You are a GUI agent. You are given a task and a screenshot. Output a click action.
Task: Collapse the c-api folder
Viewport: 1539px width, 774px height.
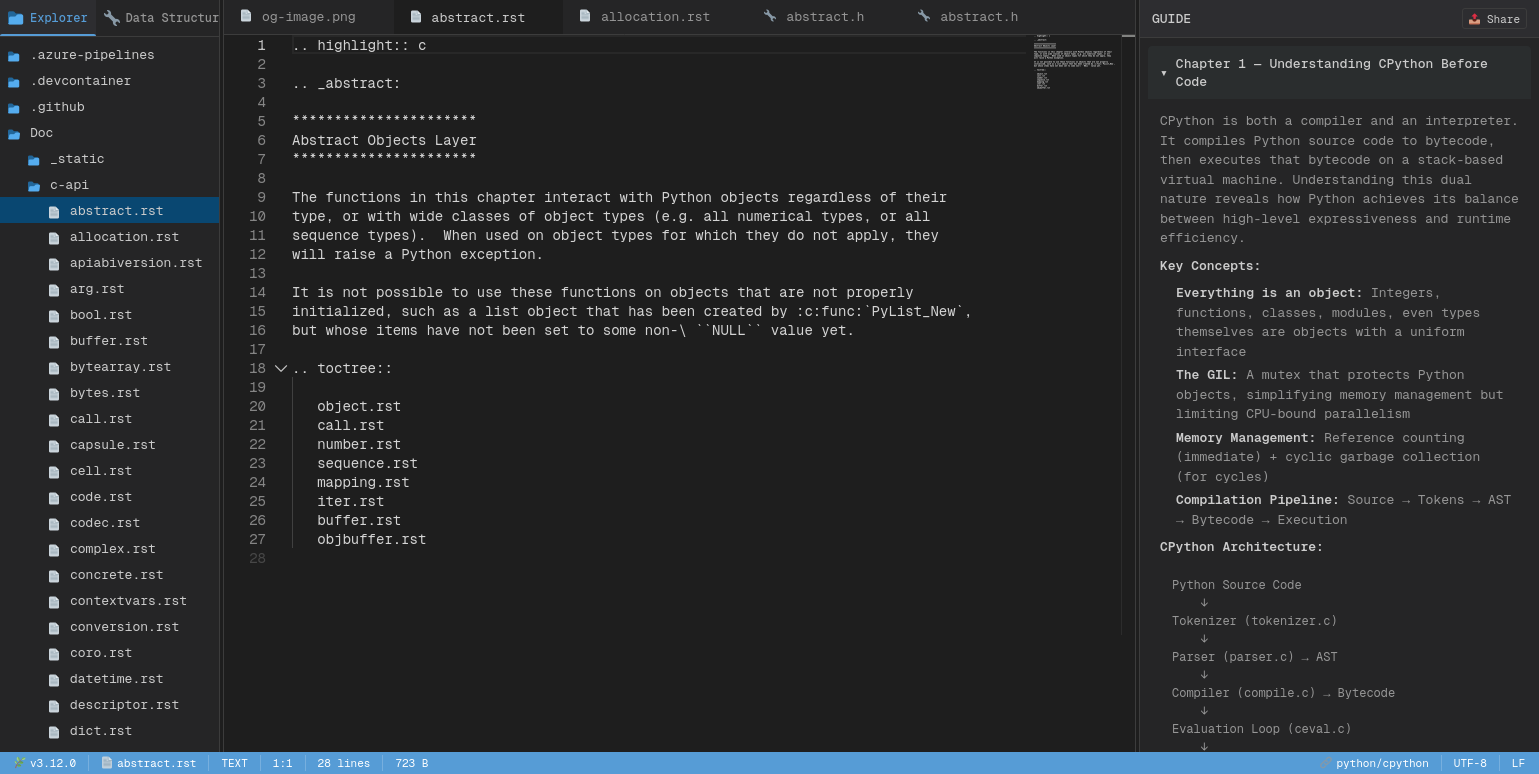[34, 186]
